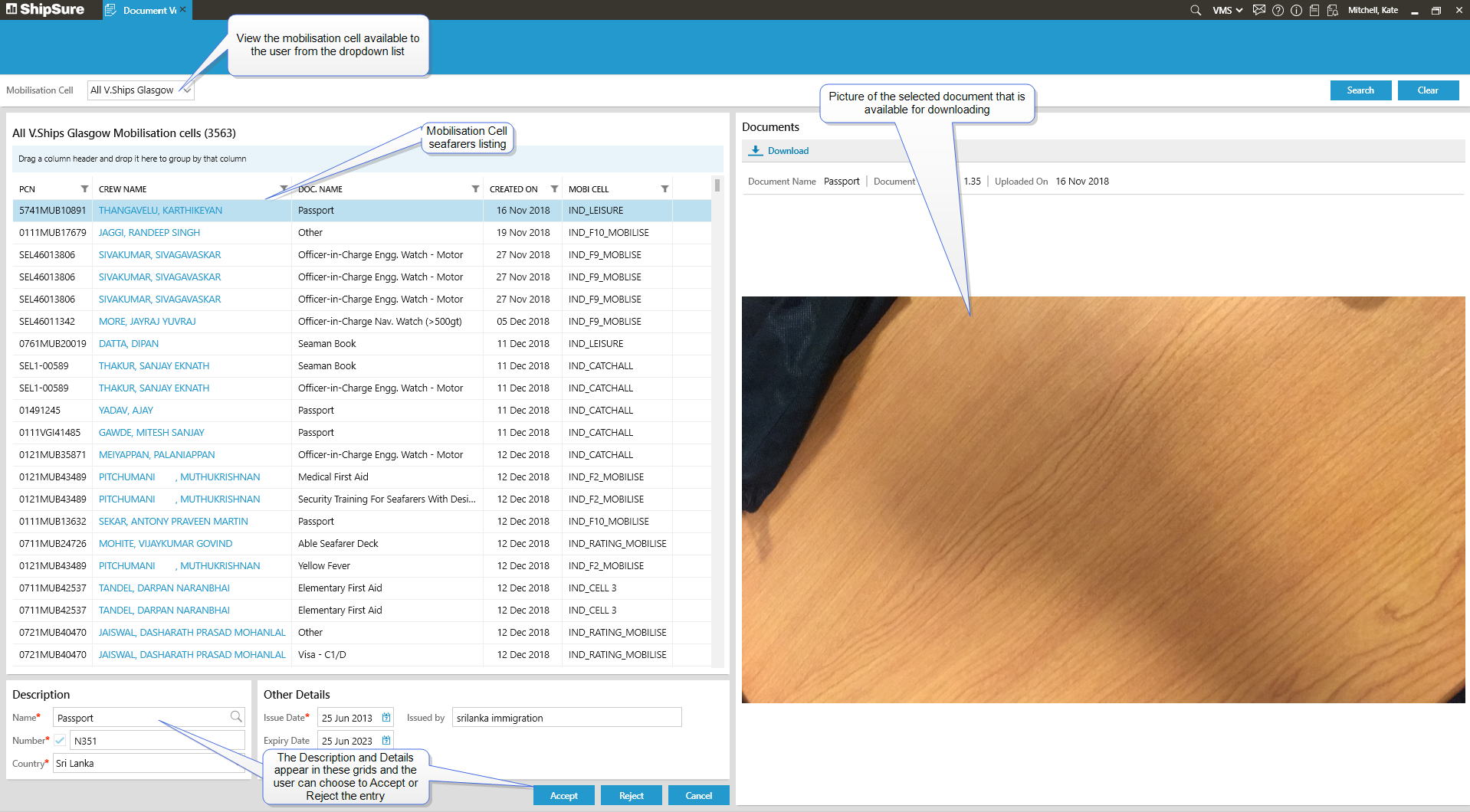Open the PCN column filter
Image resolution: width=1470 pixels, height=812 pixels.
pyautogui.click(x=84, y=189)
